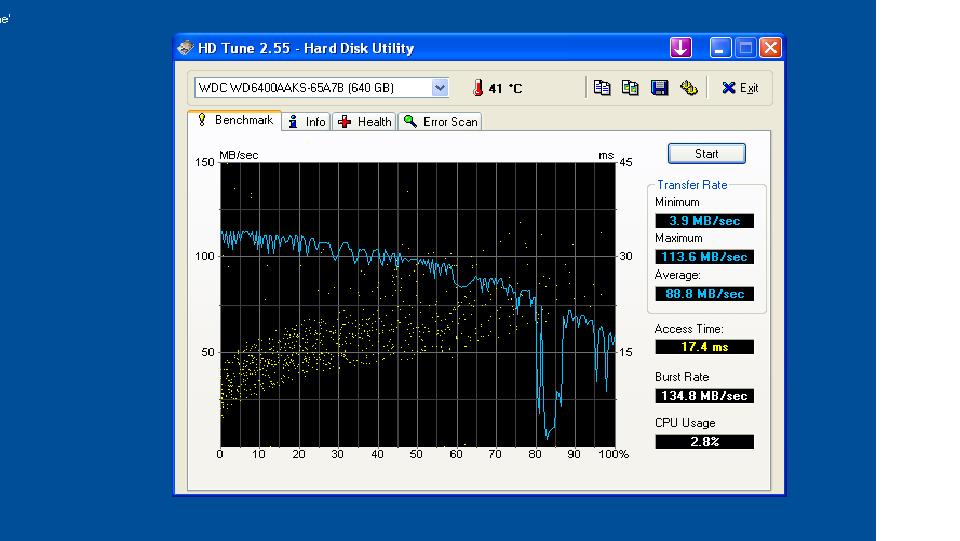Click the benchmark graph area

point(418,304)
